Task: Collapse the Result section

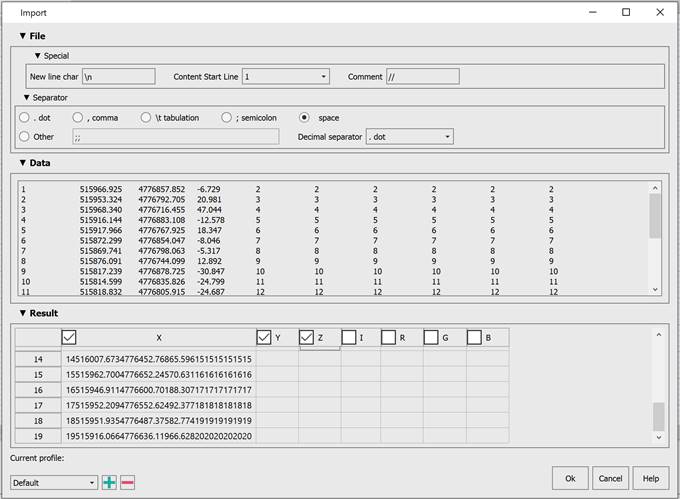Action: point(23,313)
